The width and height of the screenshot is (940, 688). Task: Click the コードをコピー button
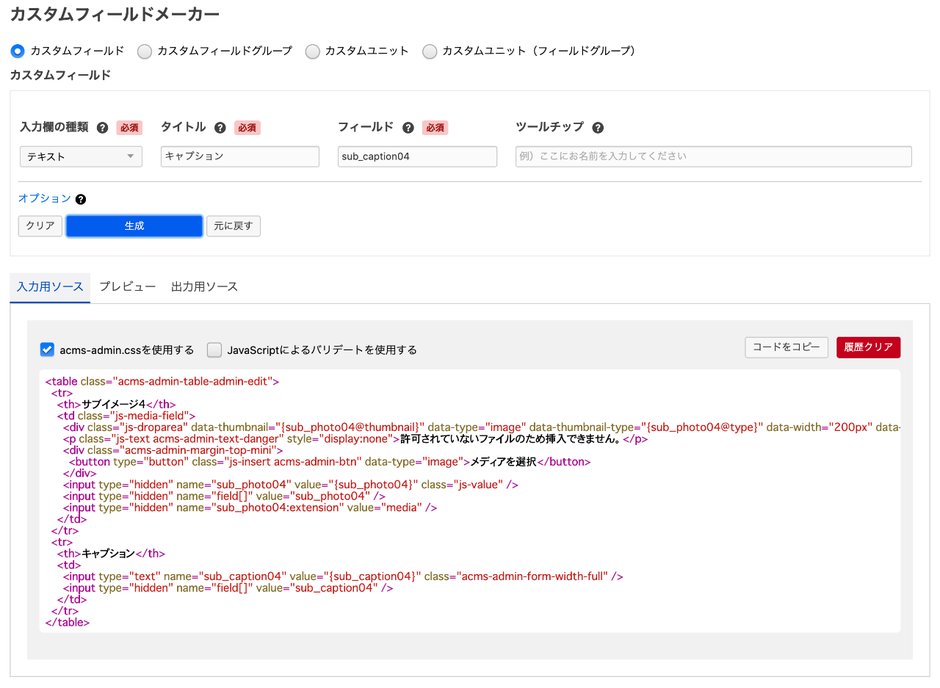tap(786, 347)
